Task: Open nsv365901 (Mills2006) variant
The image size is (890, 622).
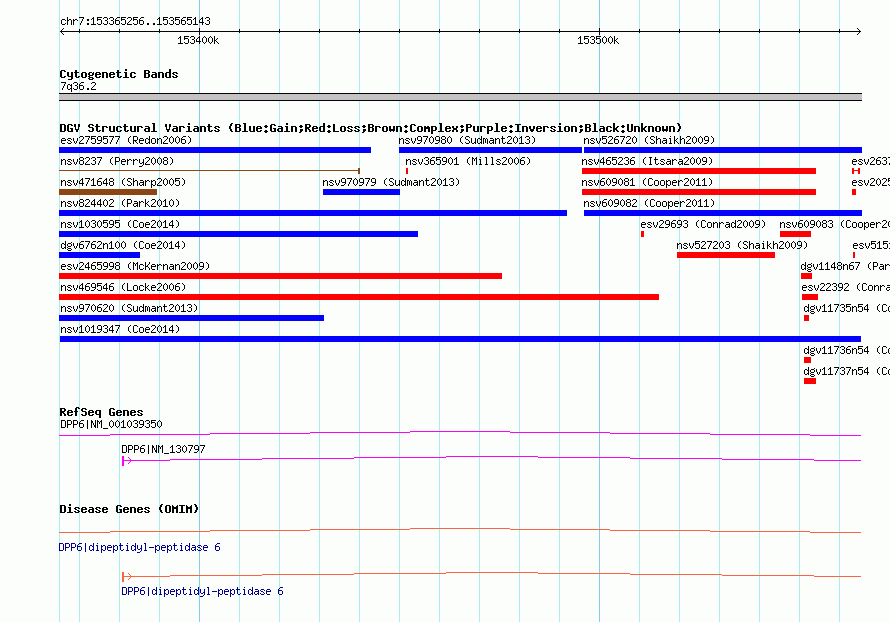Action: click(x=468, y=161)
